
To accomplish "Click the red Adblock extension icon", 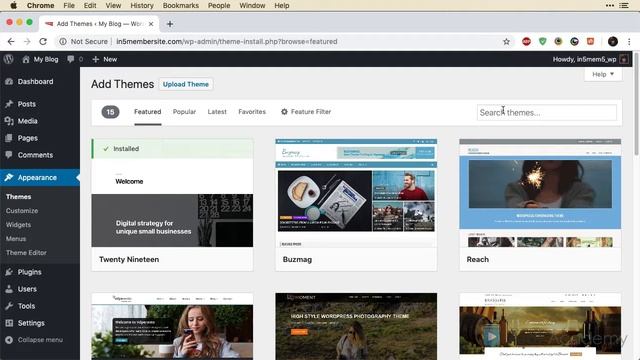I will [526, 42].
